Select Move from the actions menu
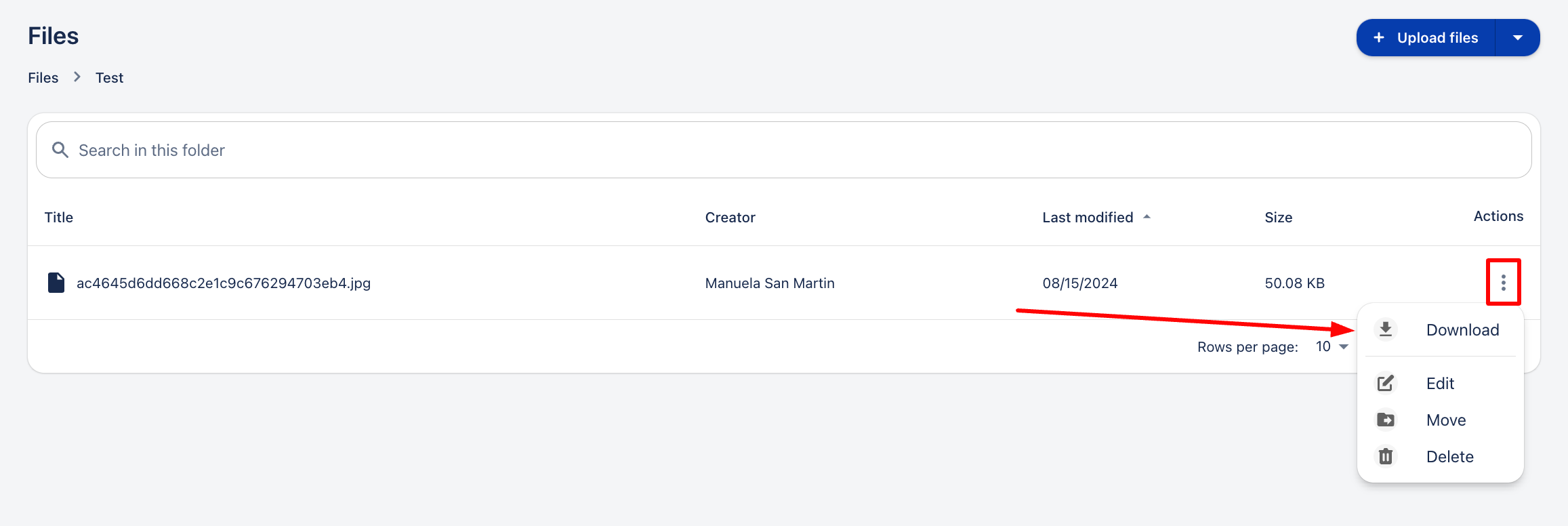This screenshot has height=526, width=1568. coord(1446,420)
